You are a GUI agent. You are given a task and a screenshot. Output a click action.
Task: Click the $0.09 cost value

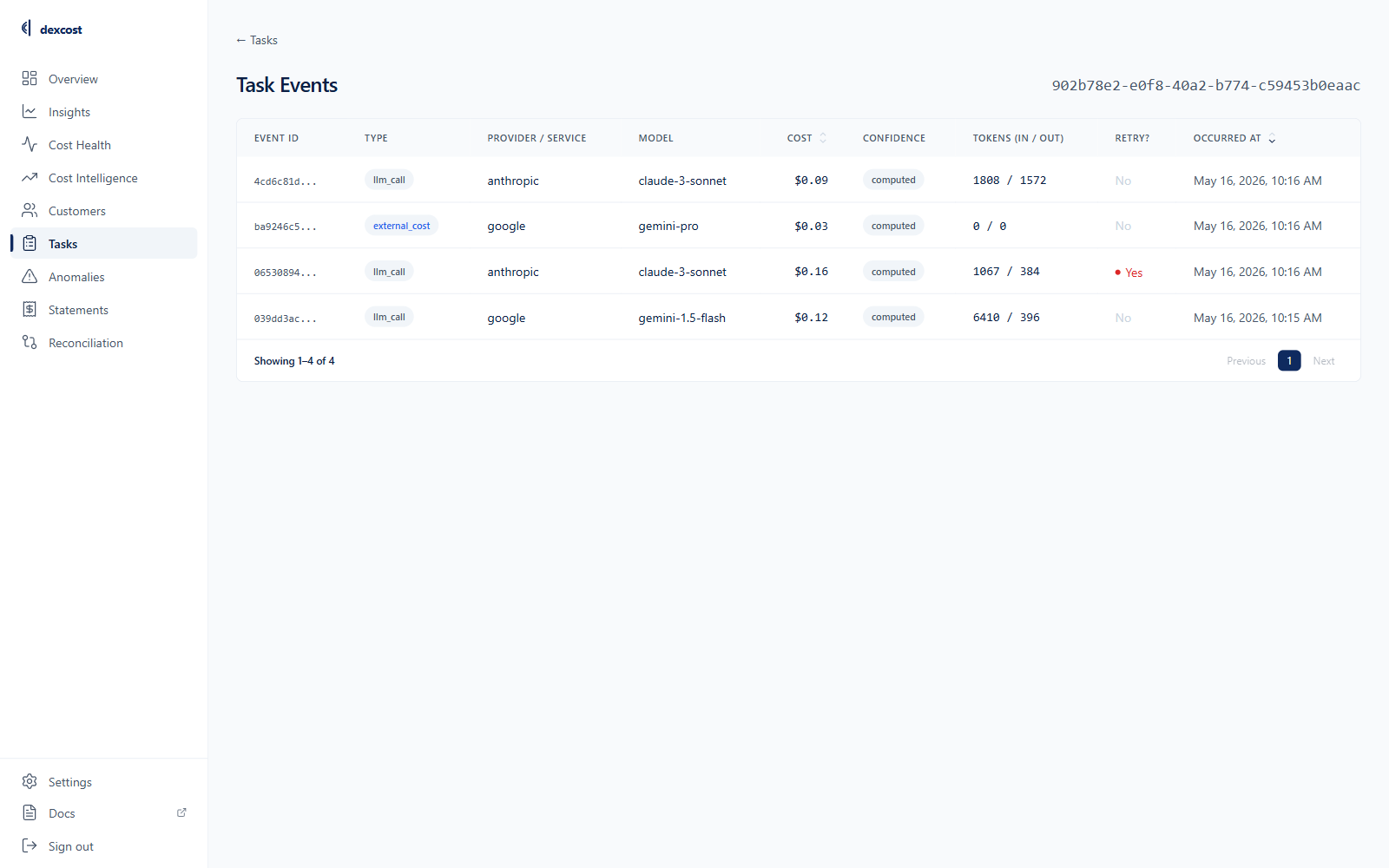(x=811, y=181)
